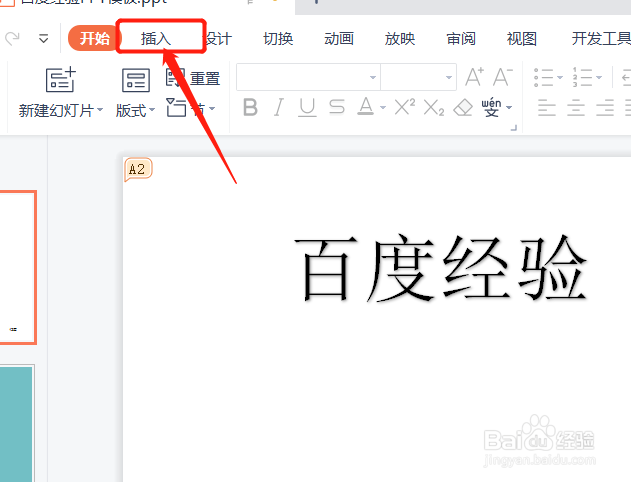
Task: Switch to the 开始 tab
Action: pyautogui.click(x=95, y=38)
